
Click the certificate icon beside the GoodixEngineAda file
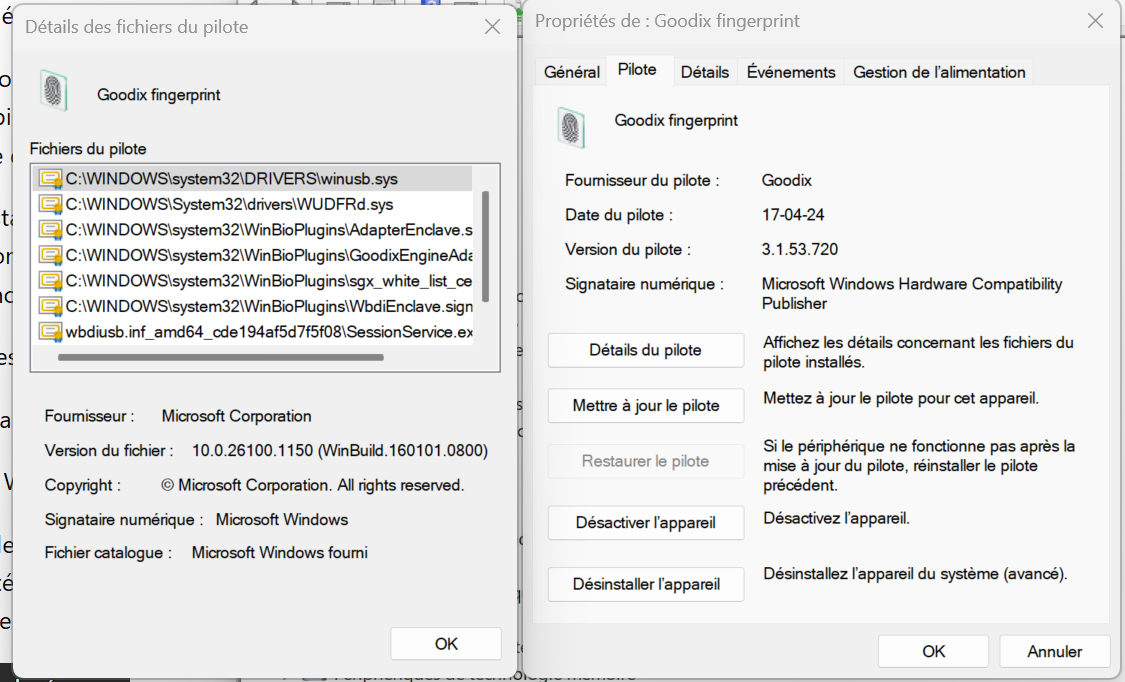coord(51,255)
